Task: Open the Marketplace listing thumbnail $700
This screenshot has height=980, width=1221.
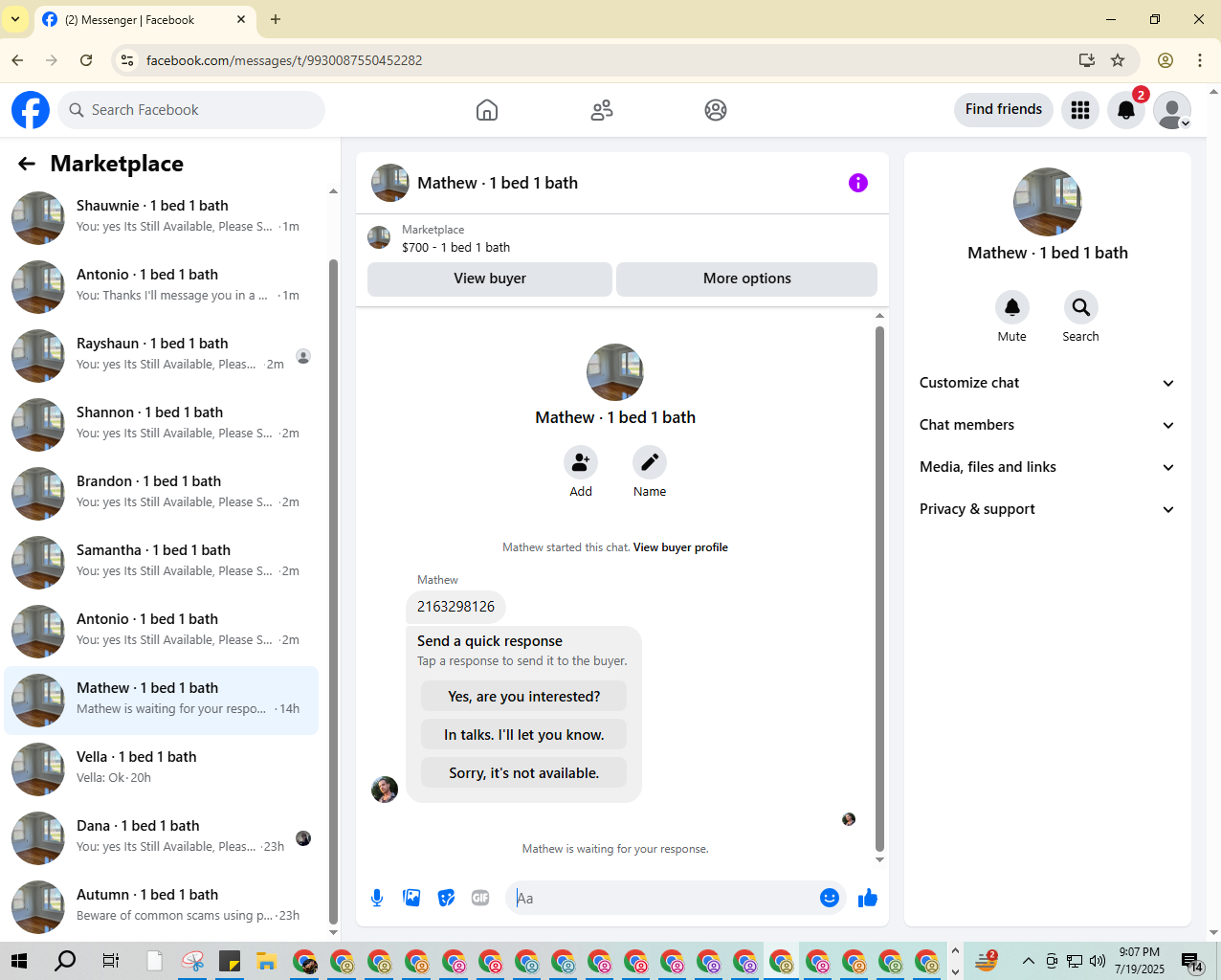Action: 379,237
